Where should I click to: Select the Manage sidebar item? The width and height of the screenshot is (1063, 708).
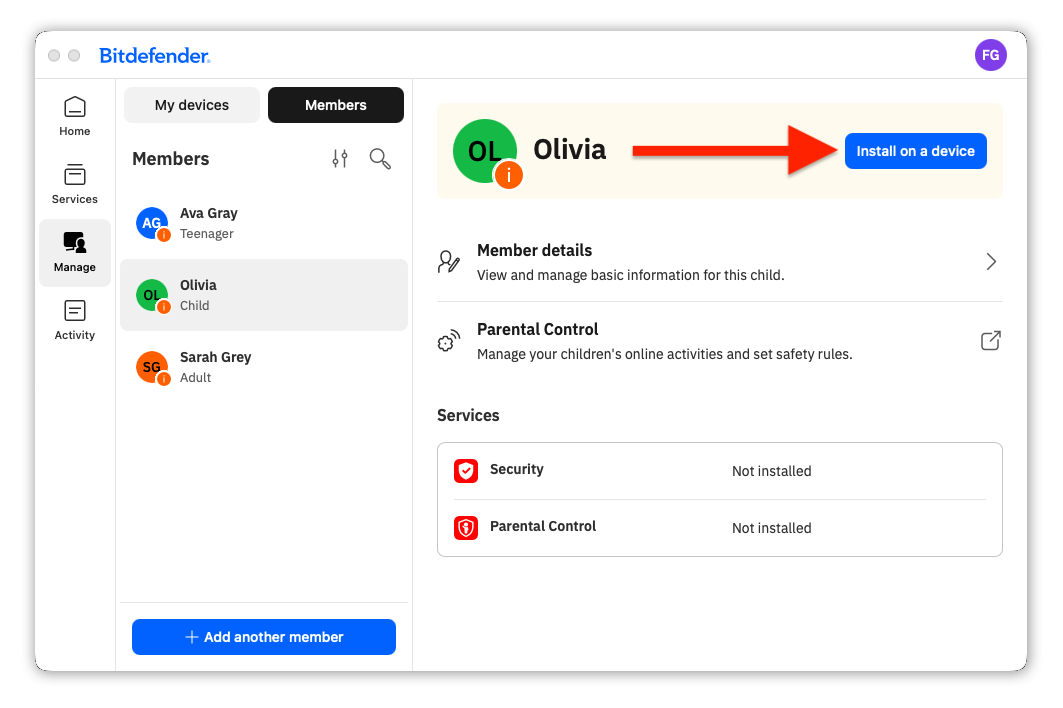click(x=75, y=252)
